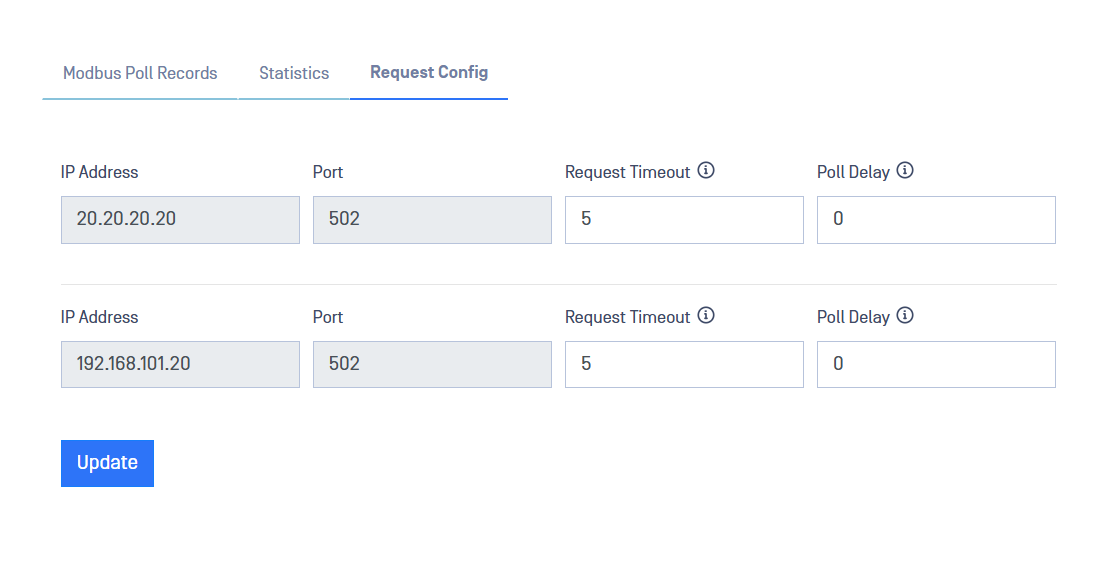Click info icon beside first Request Timeout
1101x585 pixels.
pyautogui.click(x=706, y=171)
